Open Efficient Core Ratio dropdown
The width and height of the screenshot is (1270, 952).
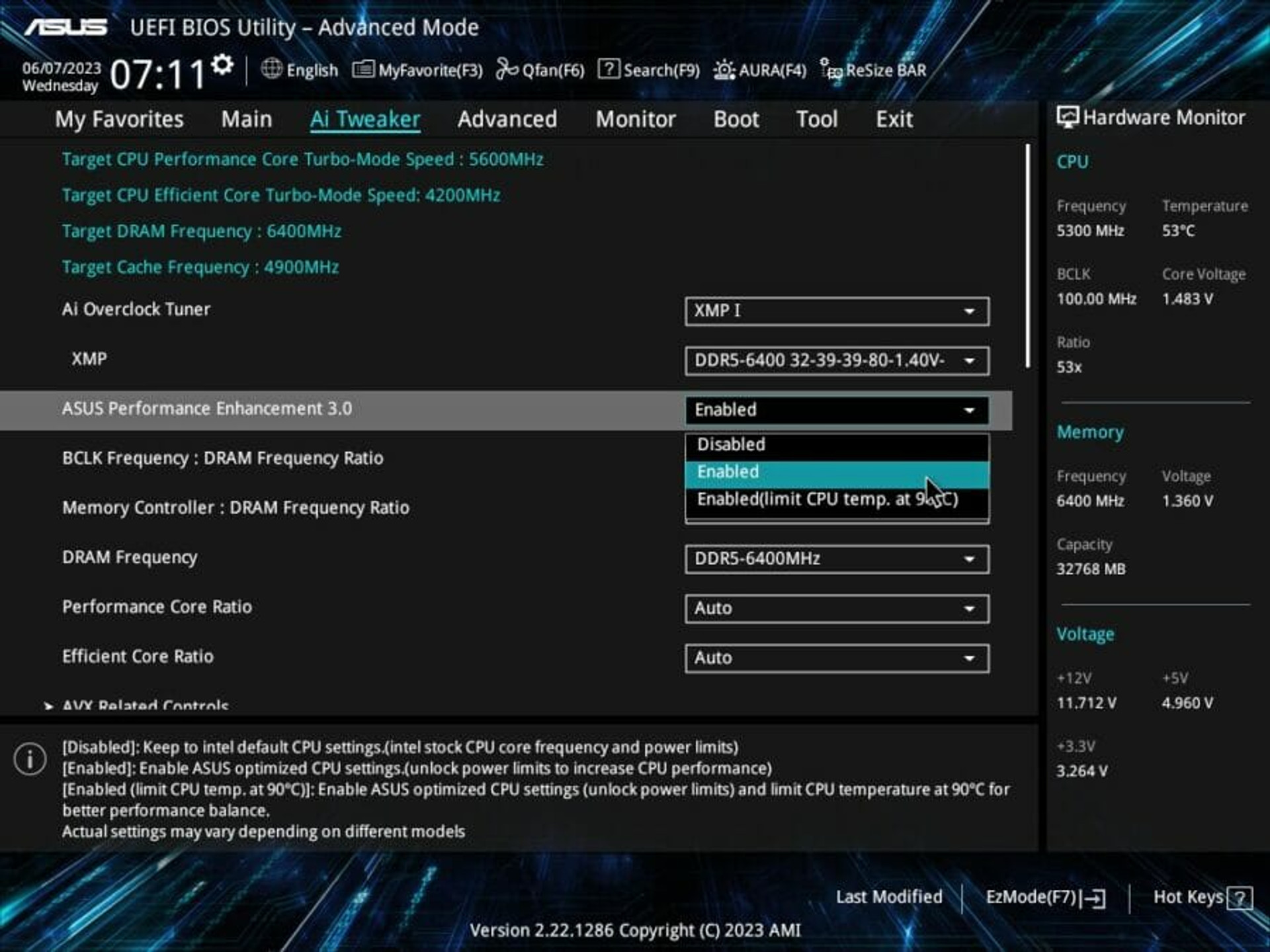pos(837,658)
